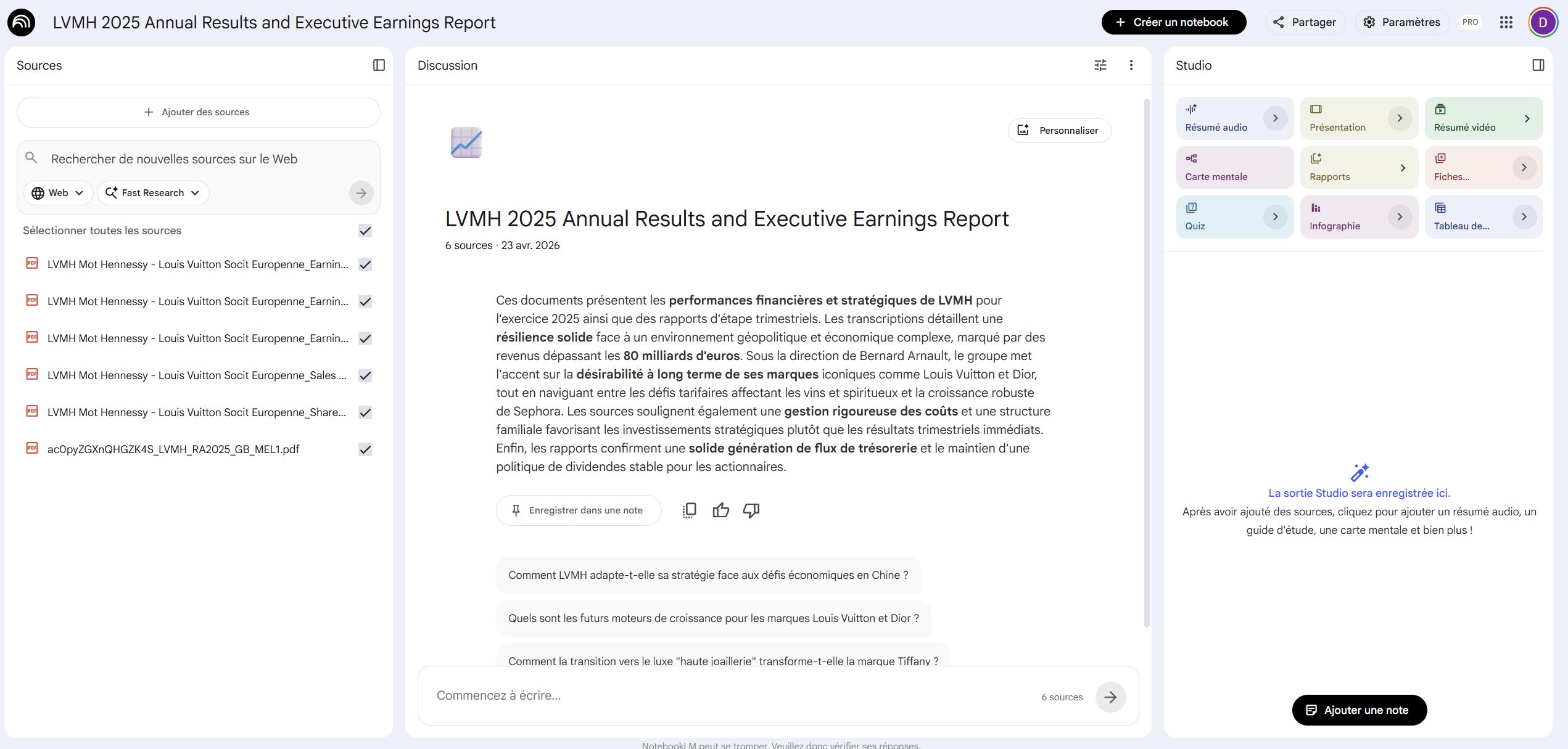Open Infographie options chevron
The image size is (1568, 749).
tap(1400, 217)
